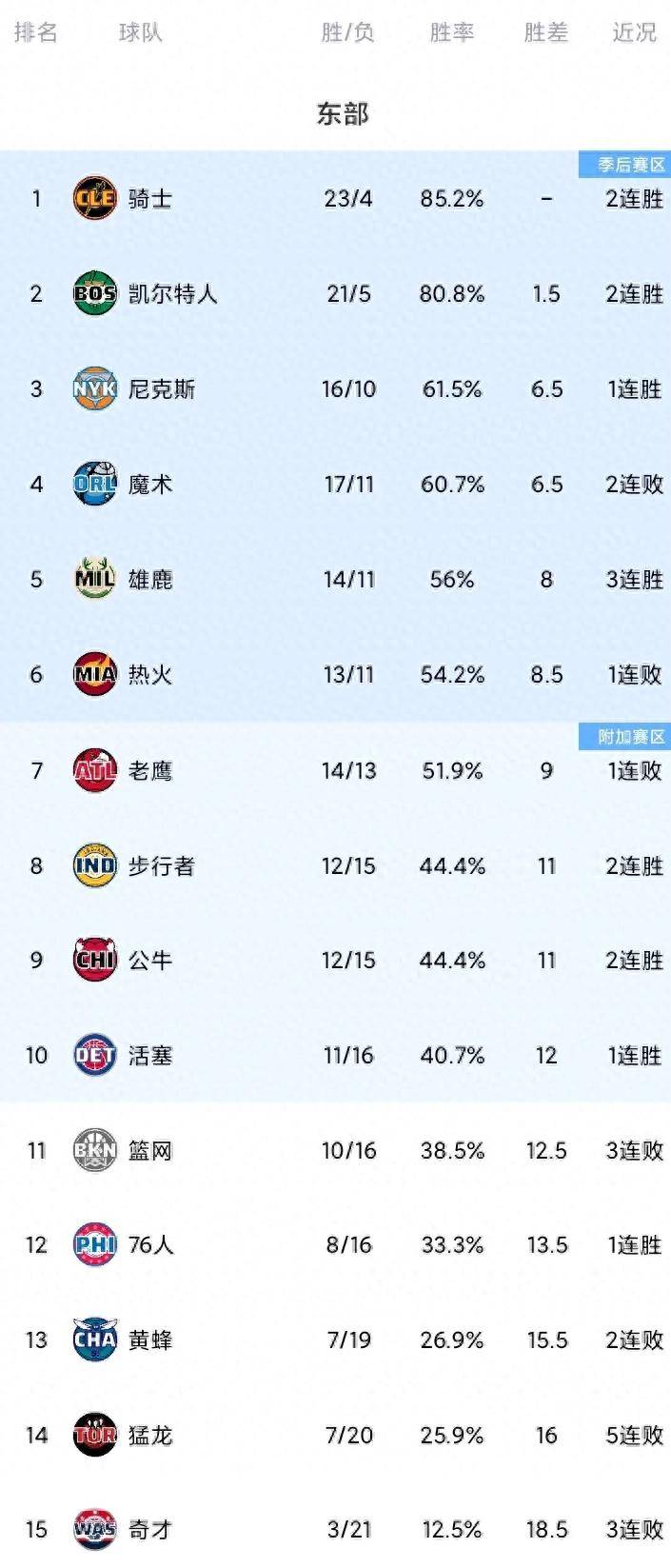Open the 76人 team name link
This screenshot has width=671, height=1568.
(x=151, y=1244)
